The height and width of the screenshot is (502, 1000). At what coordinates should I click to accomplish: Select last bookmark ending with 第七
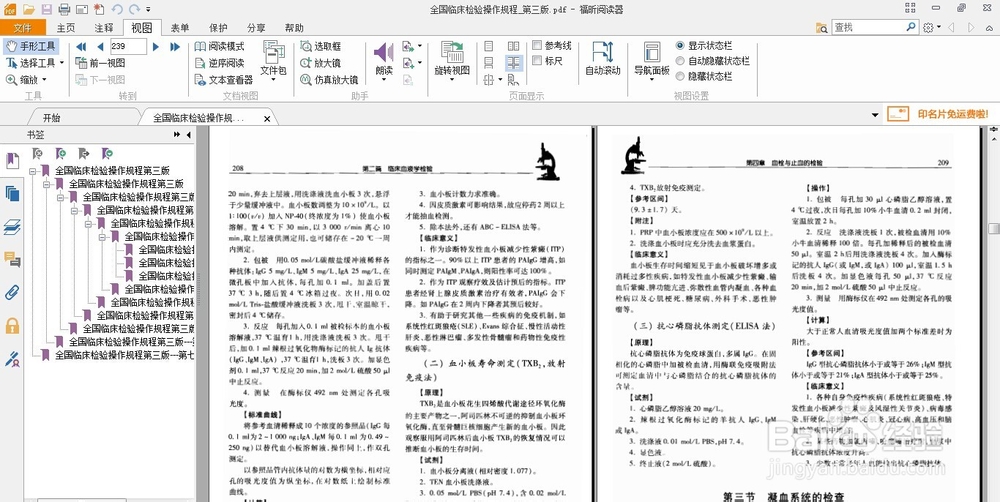(124, 355)
